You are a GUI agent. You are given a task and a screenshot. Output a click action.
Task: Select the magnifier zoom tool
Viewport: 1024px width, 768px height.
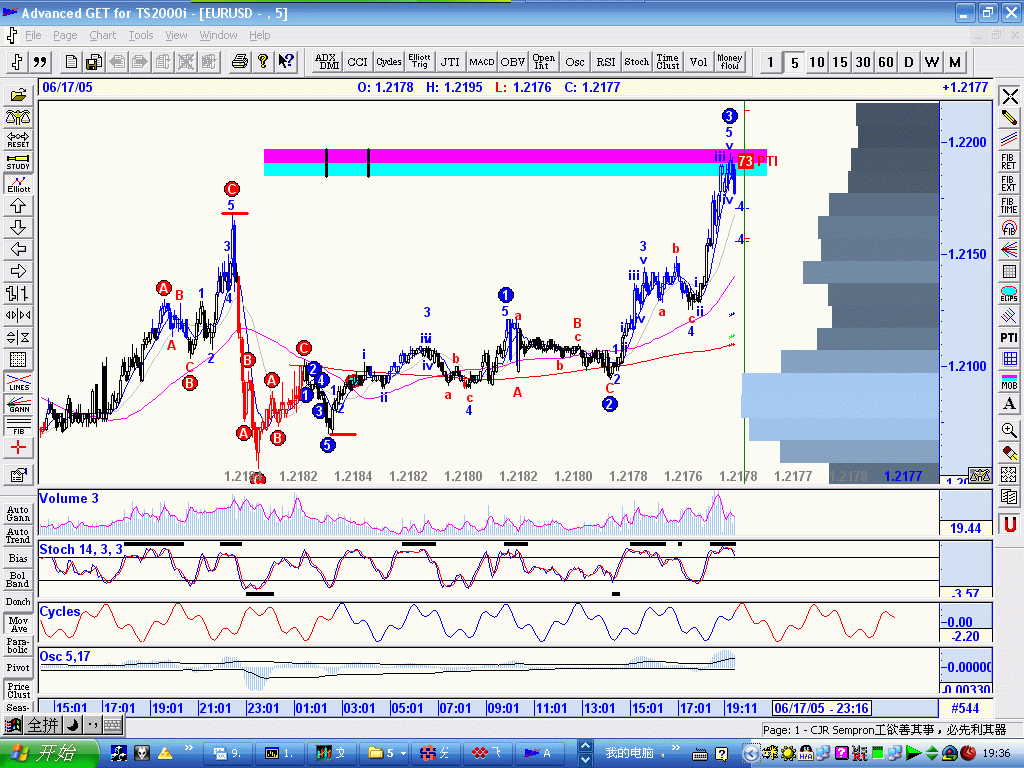click(x=1009, y=430)
